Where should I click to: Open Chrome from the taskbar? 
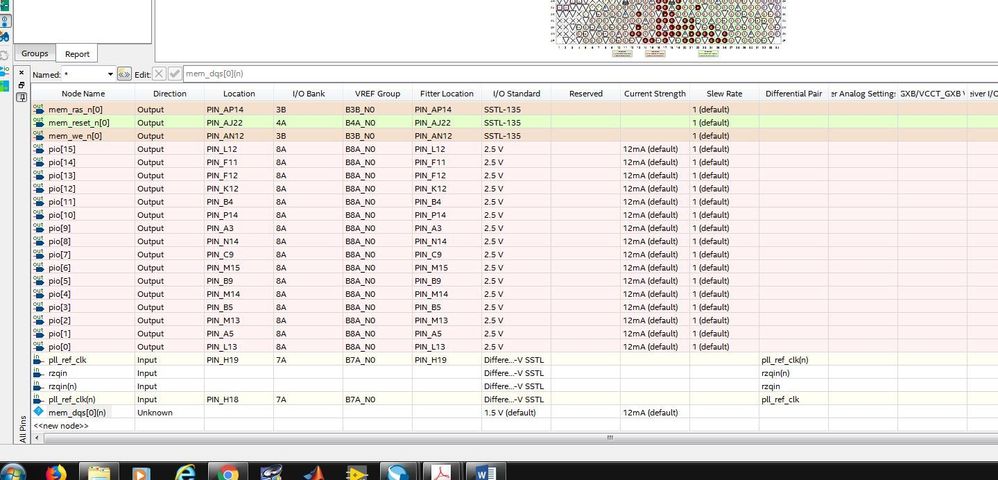pos(227,472)
